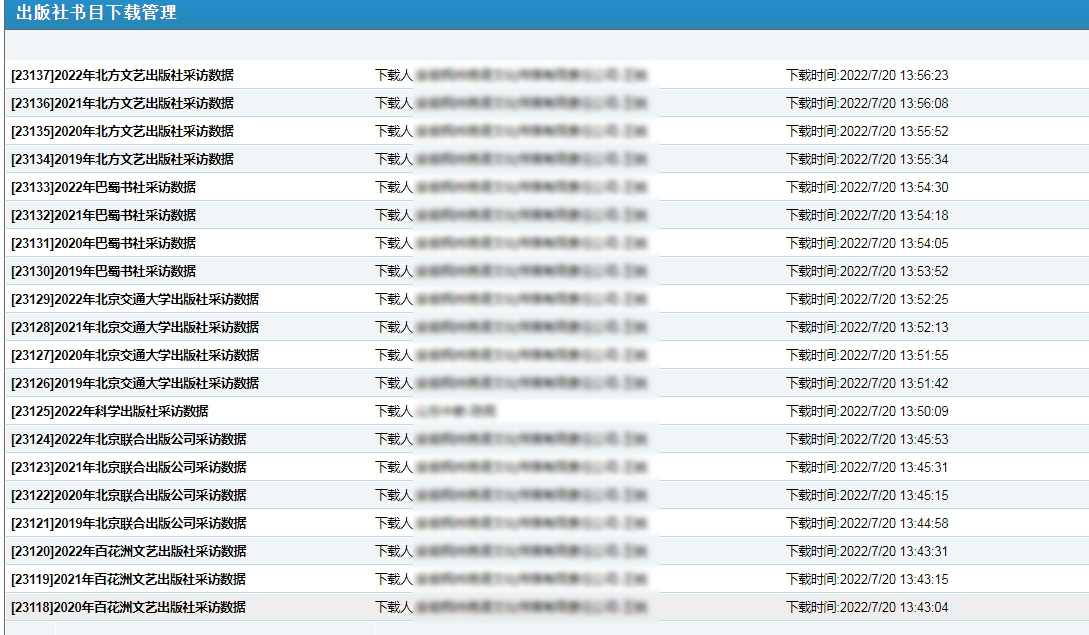Viewport: 1089px width, 635px height.
Task: Open entry 23129 2022年北京交通大学出版社采访数据
Action: tap(135, 299)
